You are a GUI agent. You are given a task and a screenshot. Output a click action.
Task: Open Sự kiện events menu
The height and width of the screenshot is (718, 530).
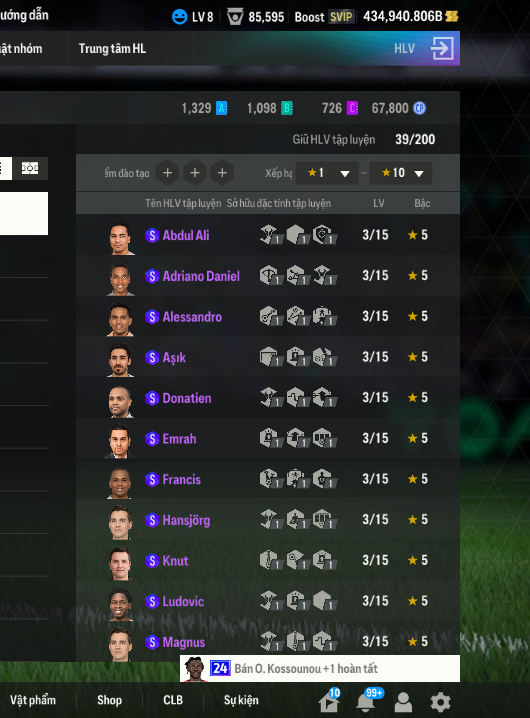(x=241, y=700)
